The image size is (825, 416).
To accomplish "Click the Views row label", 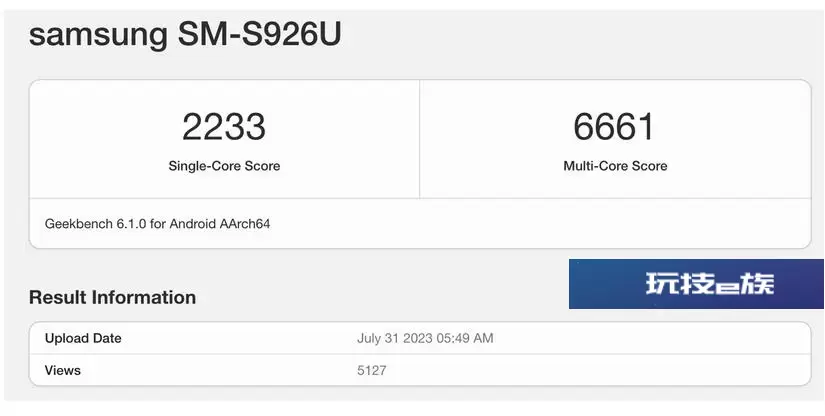I will point(63,370).
